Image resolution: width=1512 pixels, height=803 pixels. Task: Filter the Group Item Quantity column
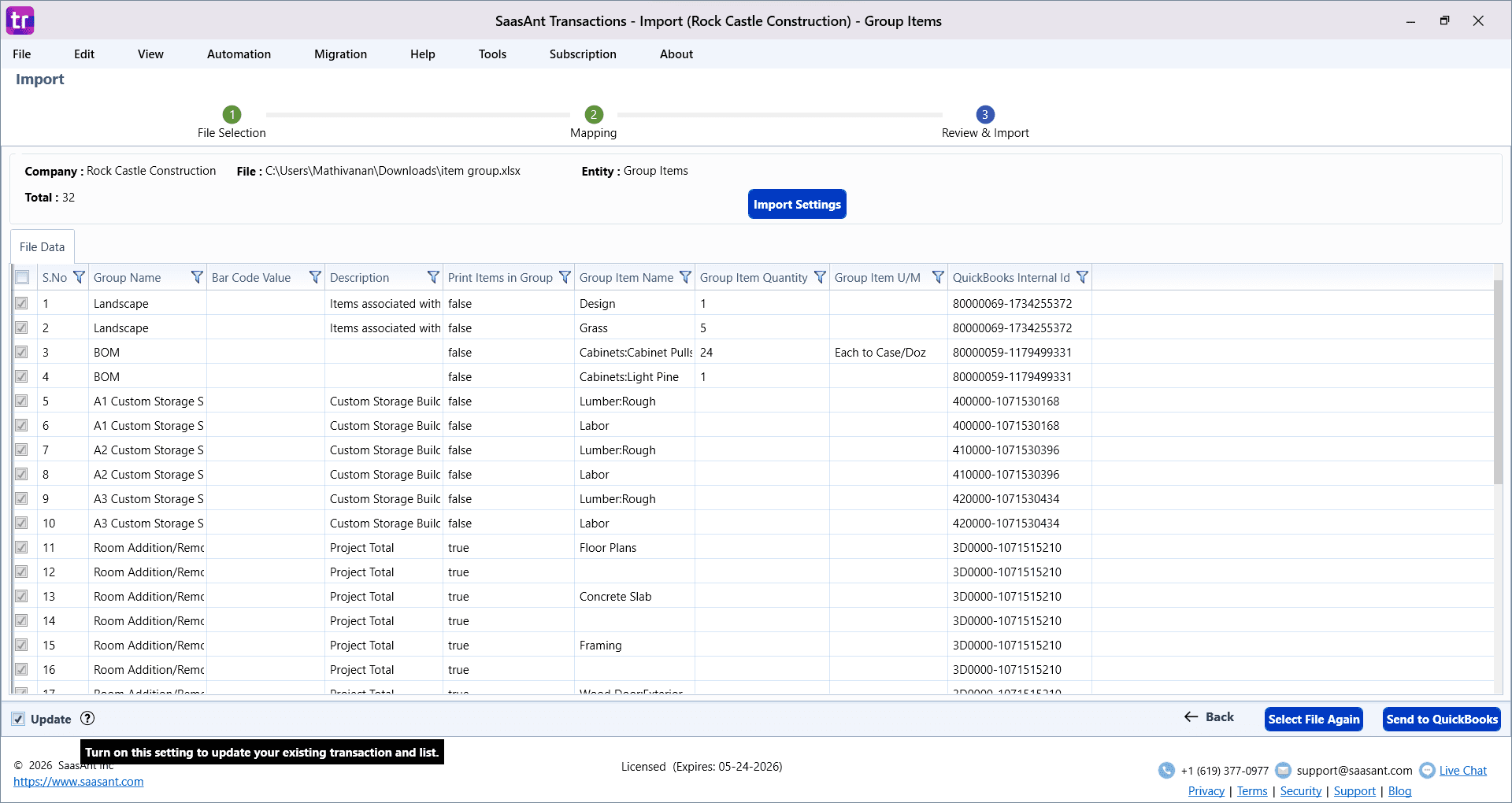pyautogui.click(x=820, y=277)
